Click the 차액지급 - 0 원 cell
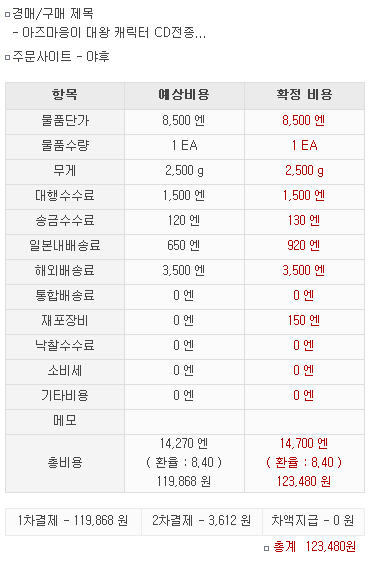Viewport: 376px width, 561px height. coord(313,521)
